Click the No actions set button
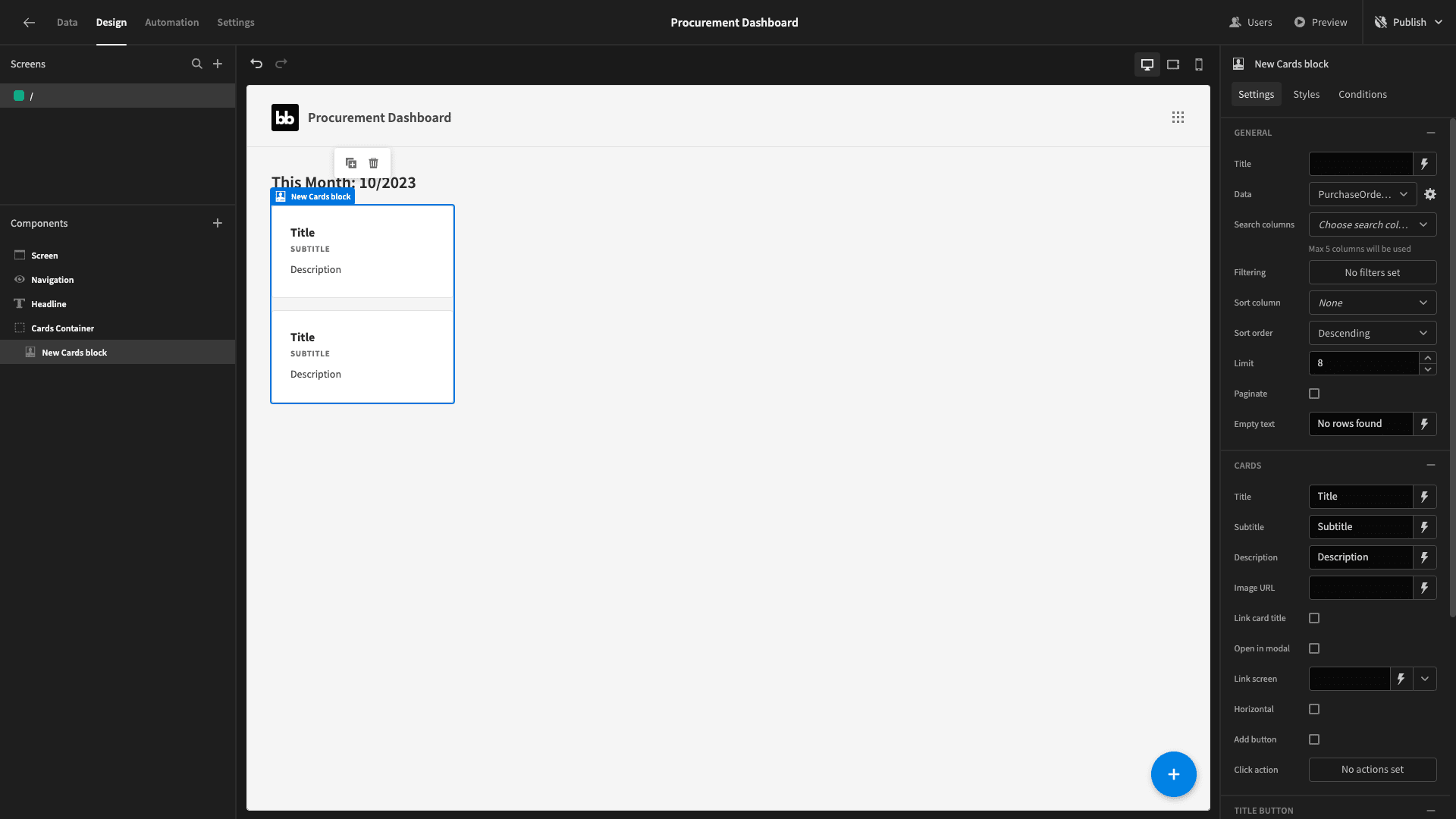1456x819 pixels. coord(1373,770)
